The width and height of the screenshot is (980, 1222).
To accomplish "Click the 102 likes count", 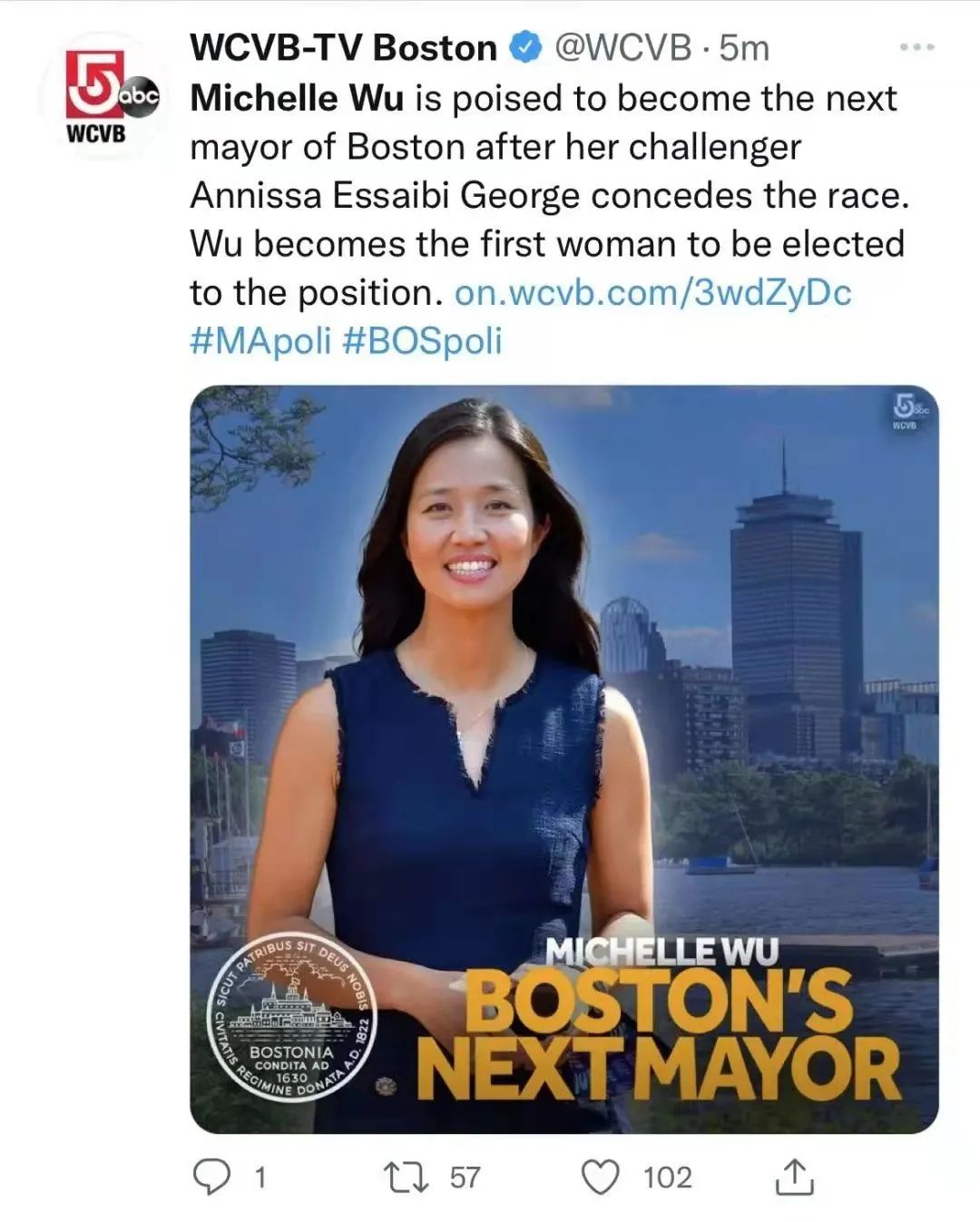I will [668, 1178].
